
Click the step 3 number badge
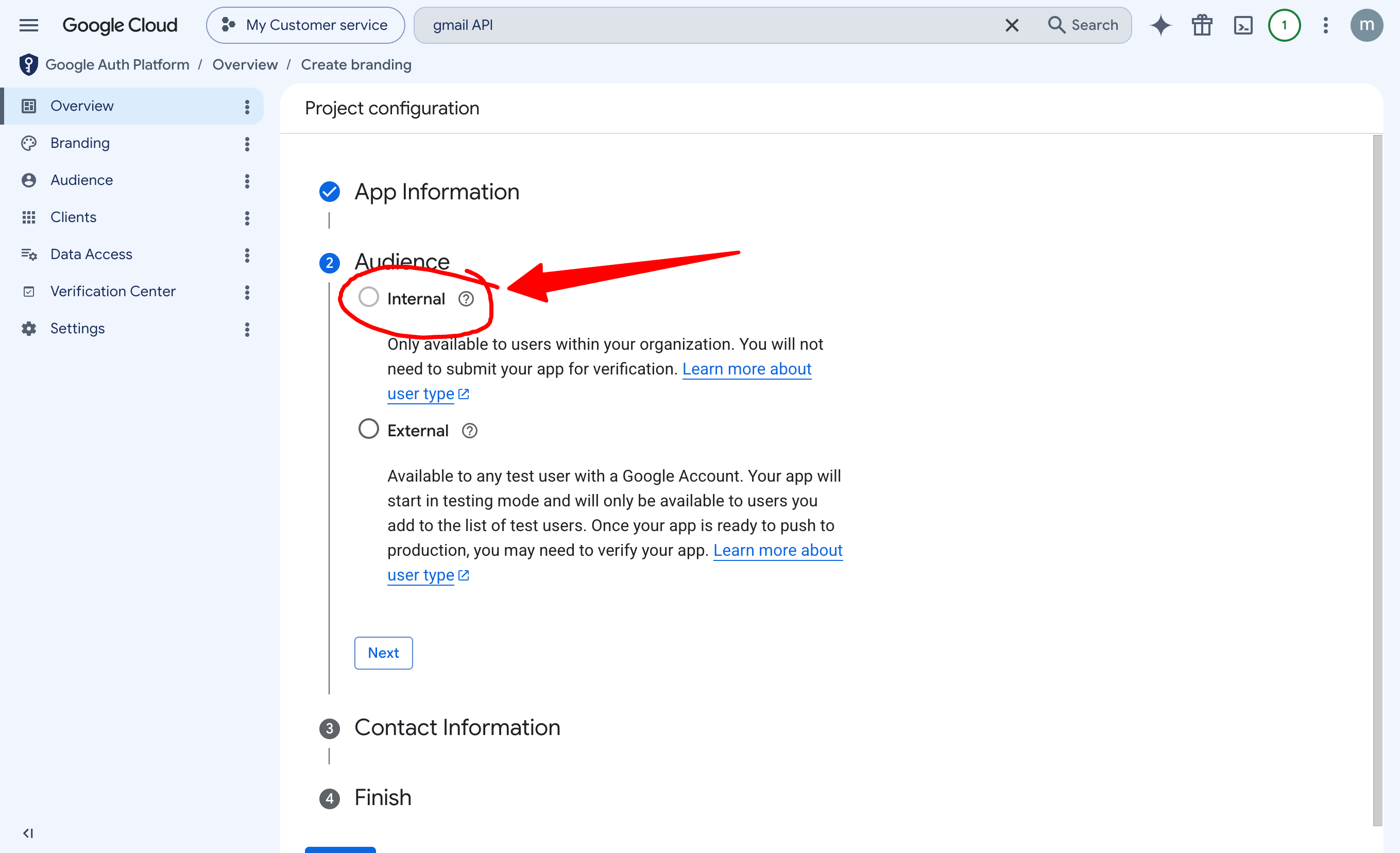329,728
